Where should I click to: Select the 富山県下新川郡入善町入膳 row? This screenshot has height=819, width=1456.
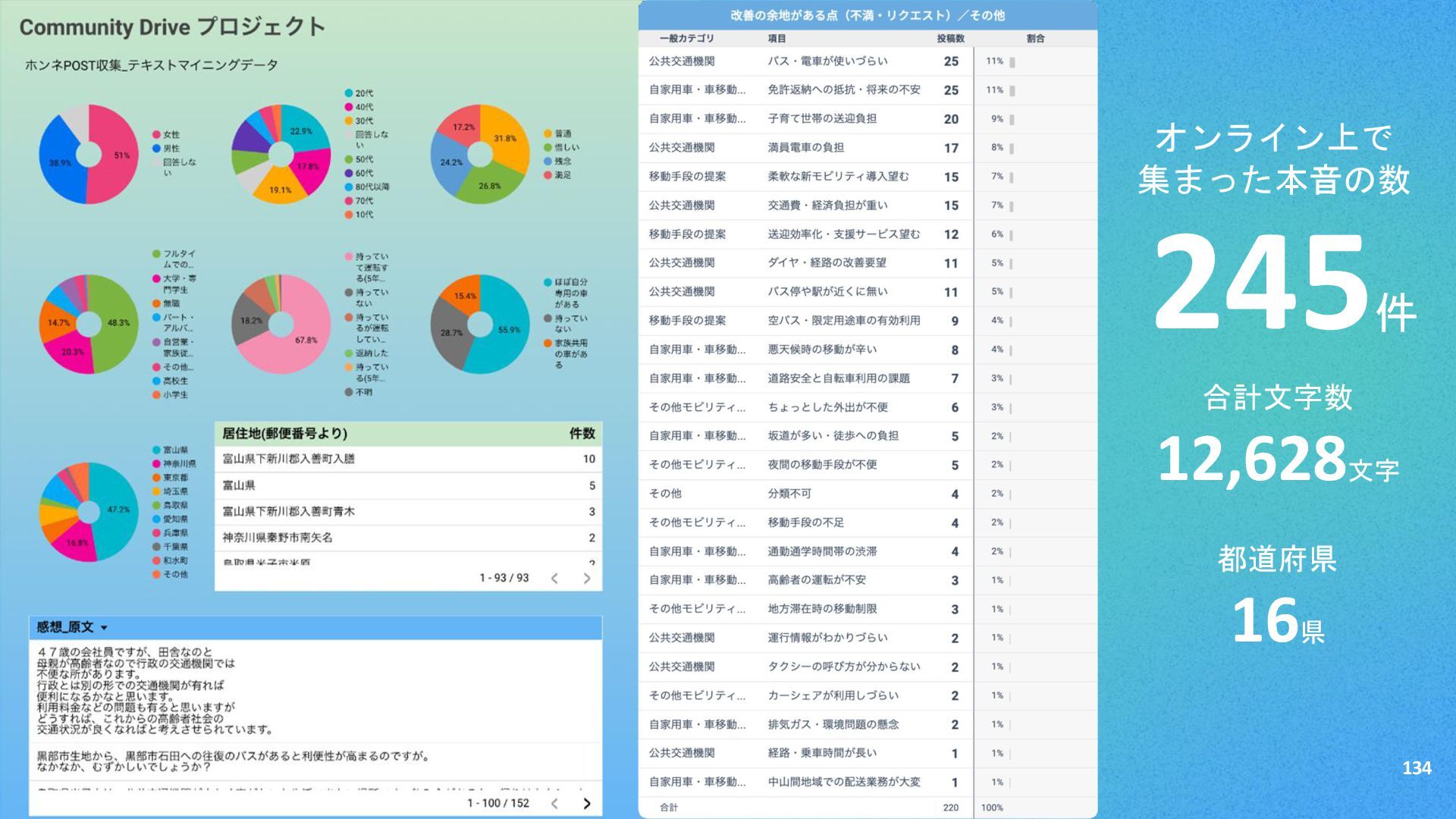pos(288,459)
